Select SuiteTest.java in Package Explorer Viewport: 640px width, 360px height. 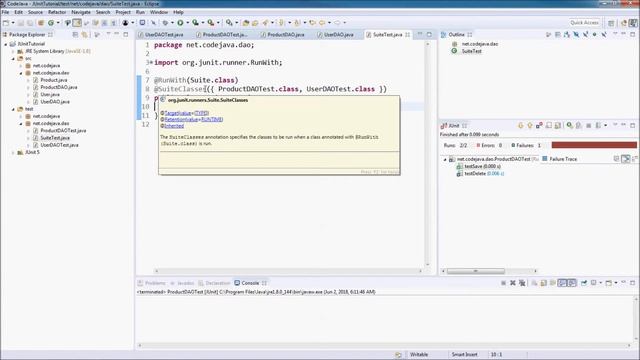pos(55,138)
